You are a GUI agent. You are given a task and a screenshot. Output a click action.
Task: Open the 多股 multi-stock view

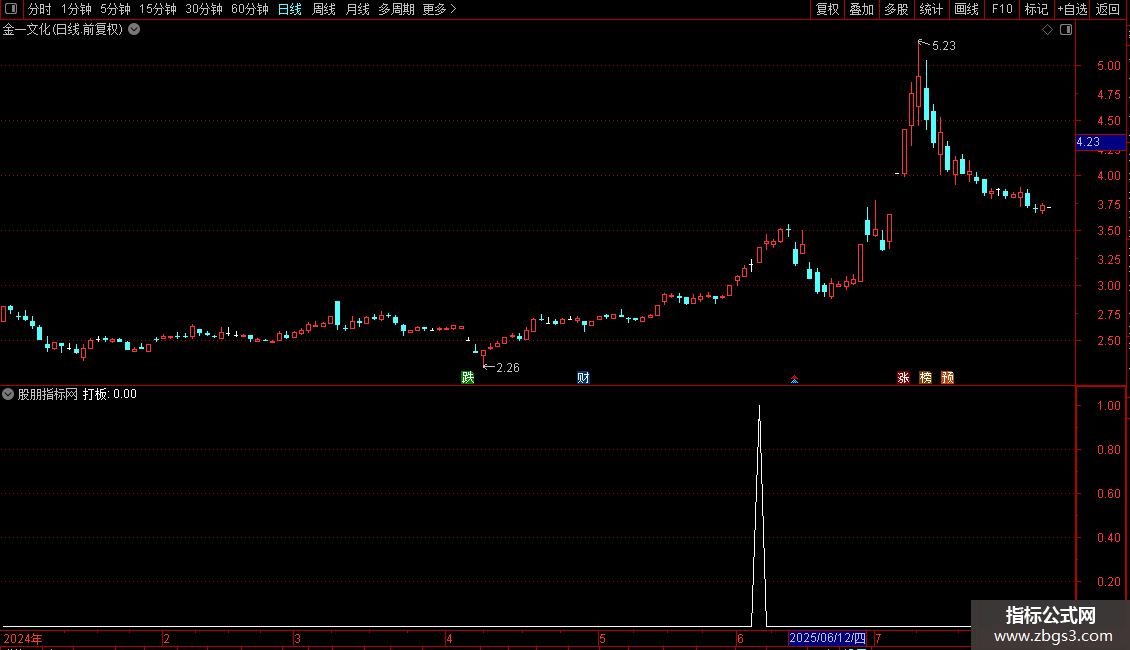click(x=896, y=9)
